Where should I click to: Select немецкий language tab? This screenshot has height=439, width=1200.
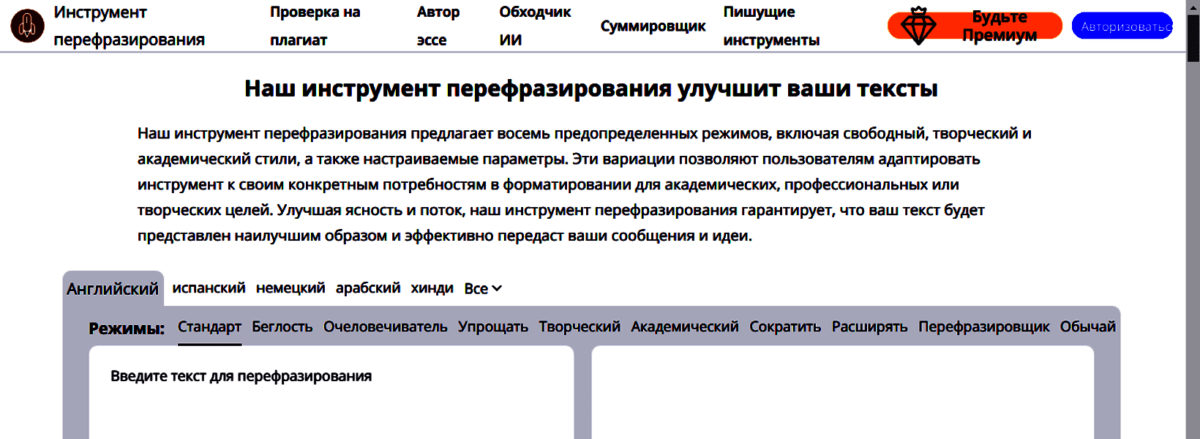pos(290,288)
